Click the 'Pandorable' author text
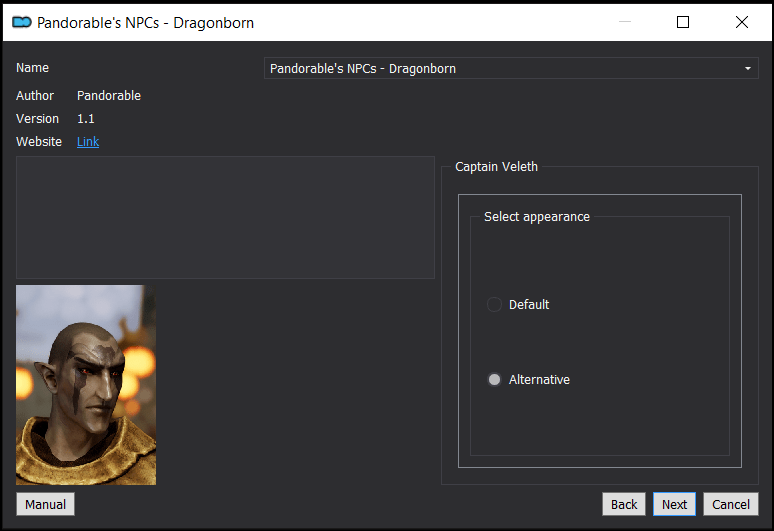The width and height of the screenshot is (774, 531). 109,96
